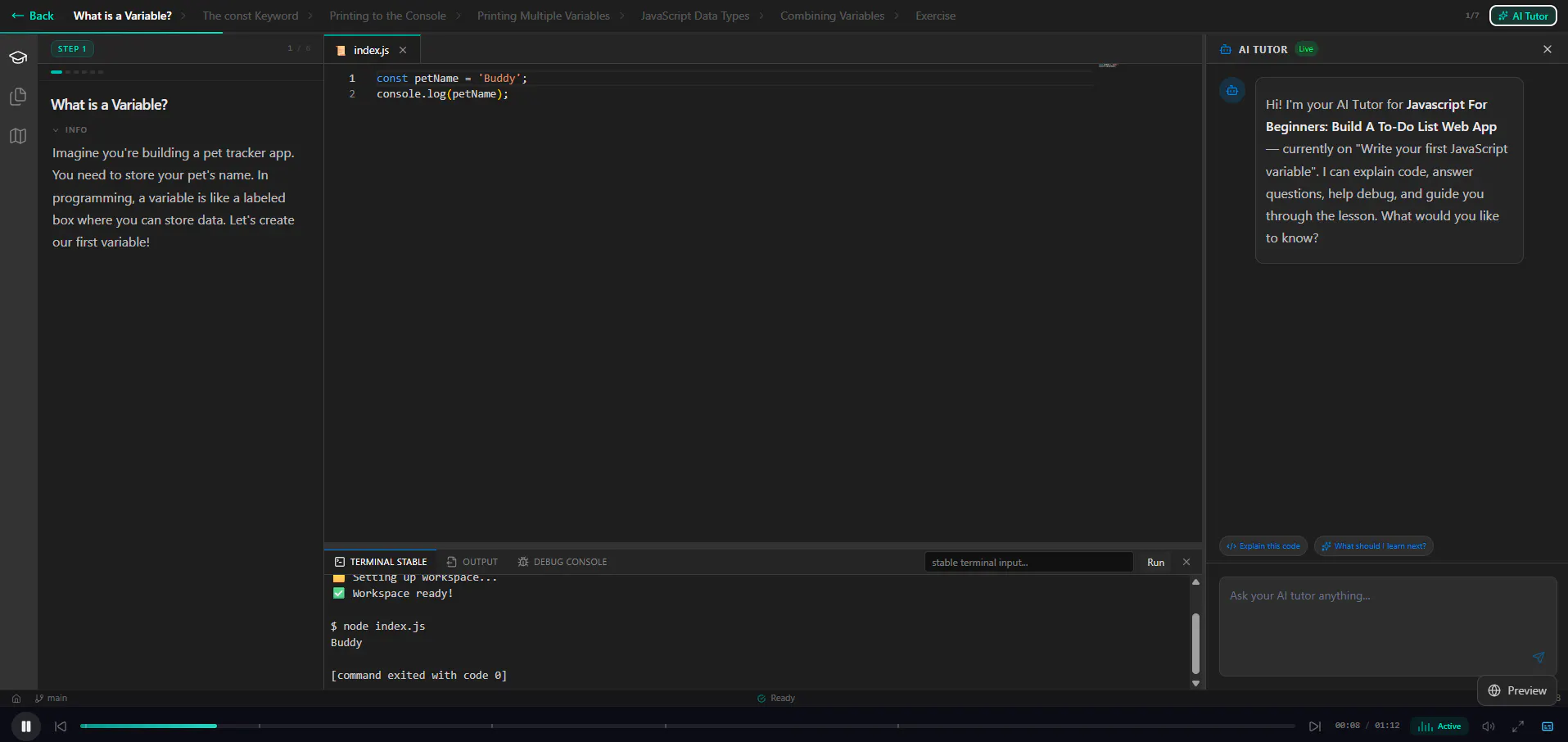Click the terminal scrollbar thumb

pyautogui.click(x=1195, y=644)
